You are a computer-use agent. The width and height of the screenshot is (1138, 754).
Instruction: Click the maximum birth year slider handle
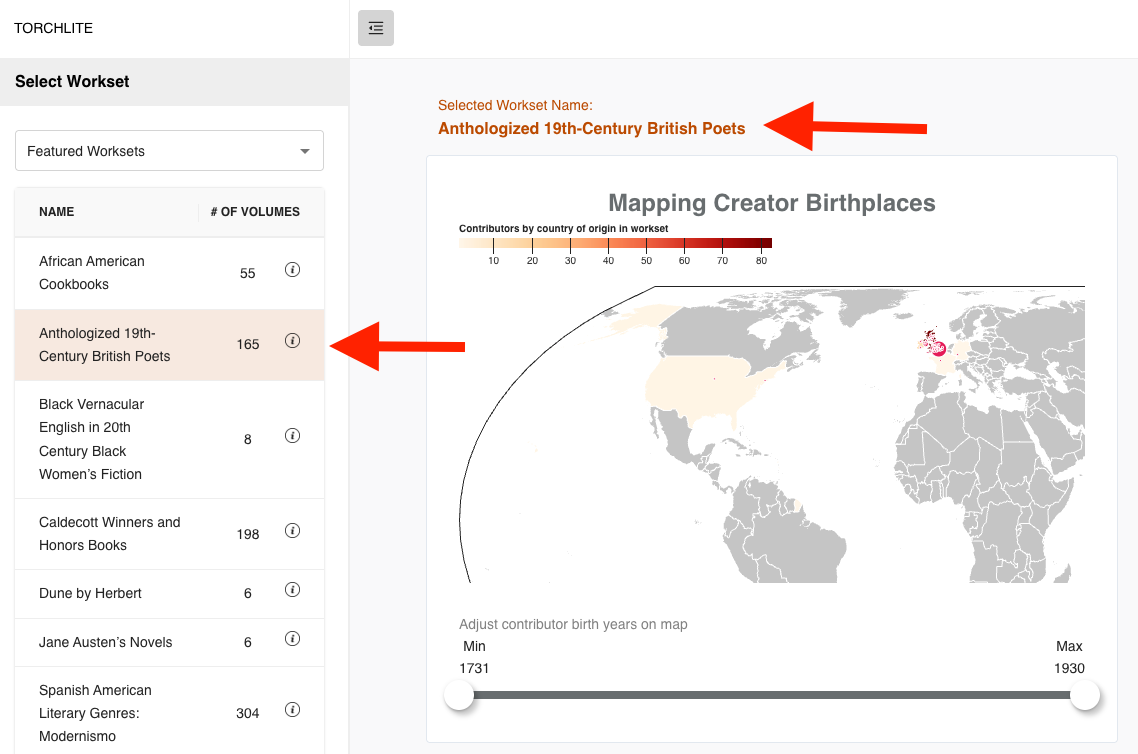point(1085,695)
